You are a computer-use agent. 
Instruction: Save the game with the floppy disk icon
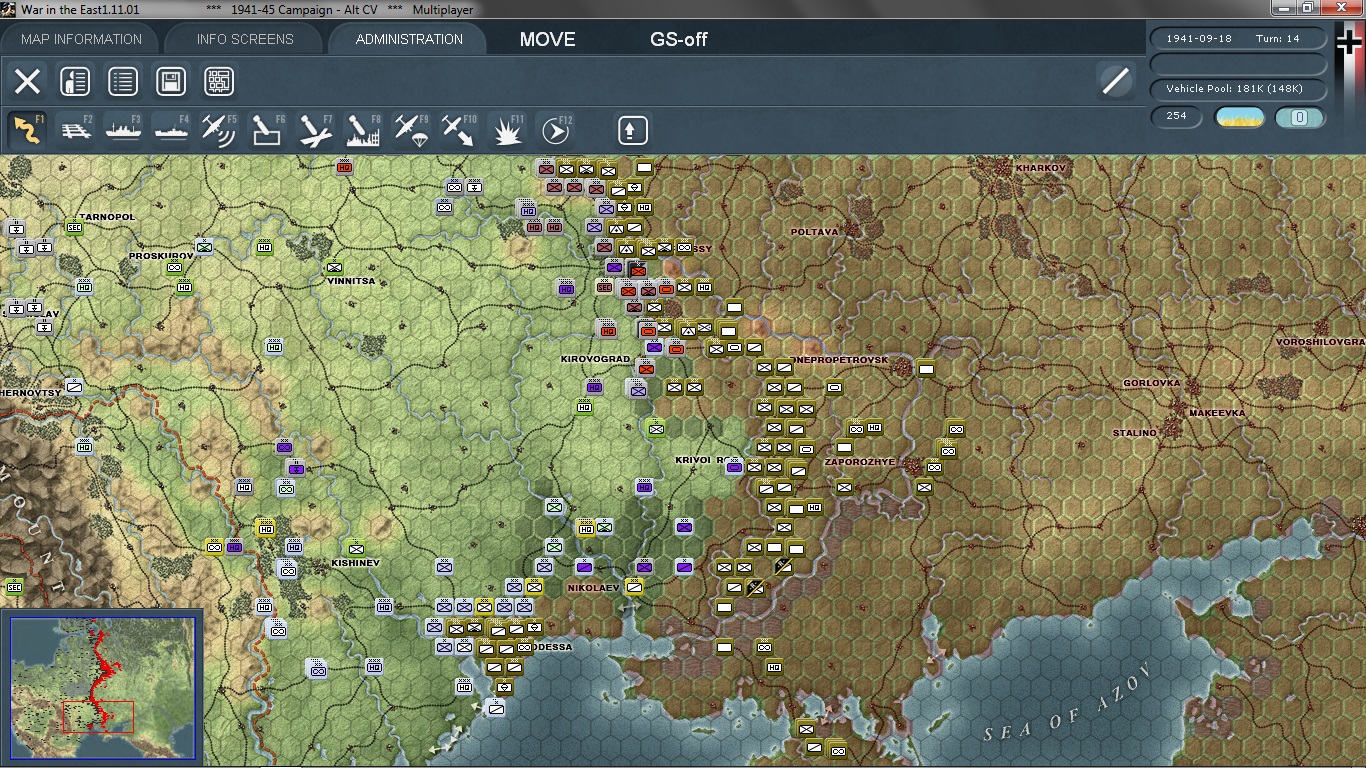tap(171, 82)
